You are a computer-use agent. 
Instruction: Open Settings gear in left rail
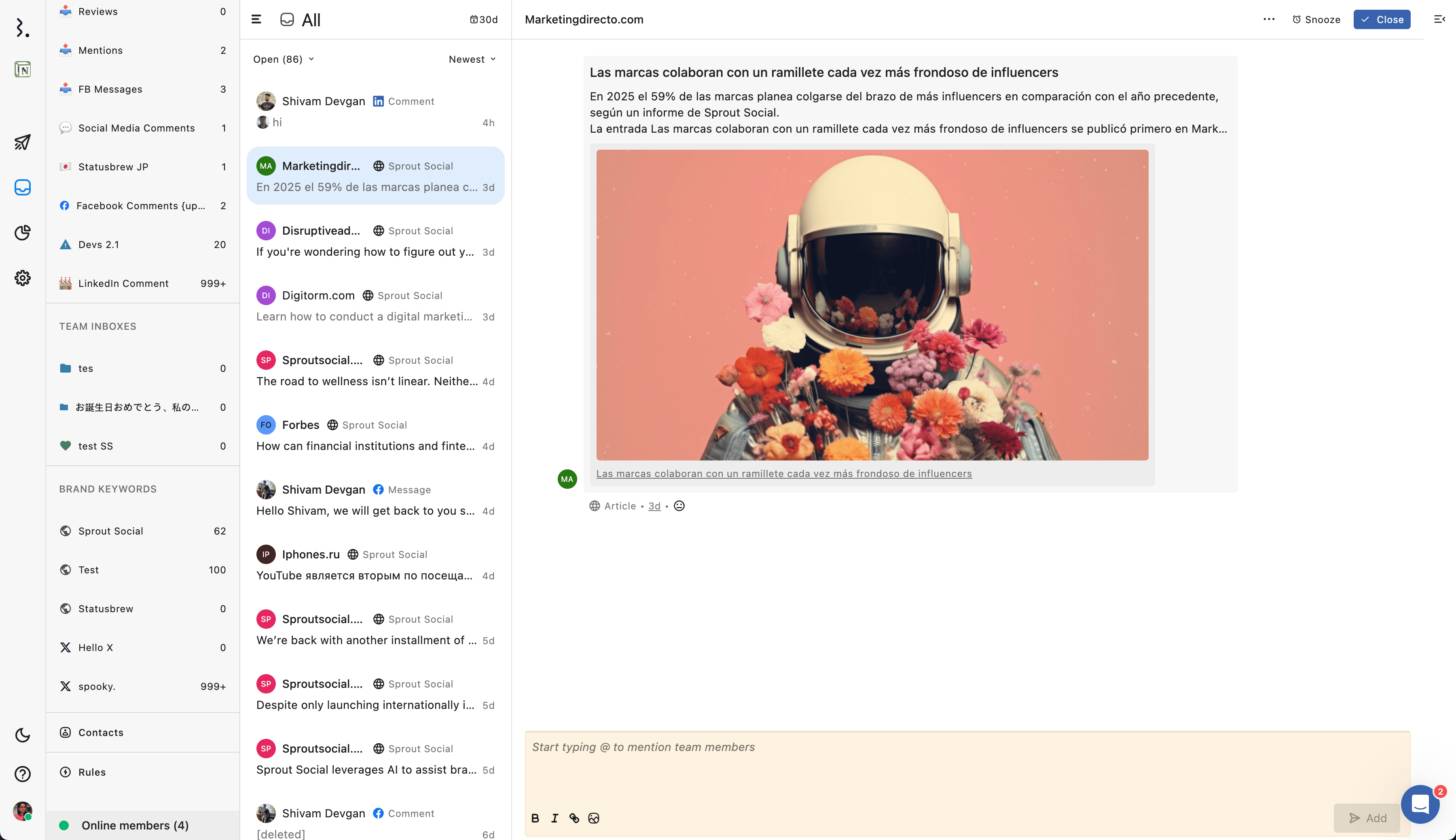(x=23, y=278)
